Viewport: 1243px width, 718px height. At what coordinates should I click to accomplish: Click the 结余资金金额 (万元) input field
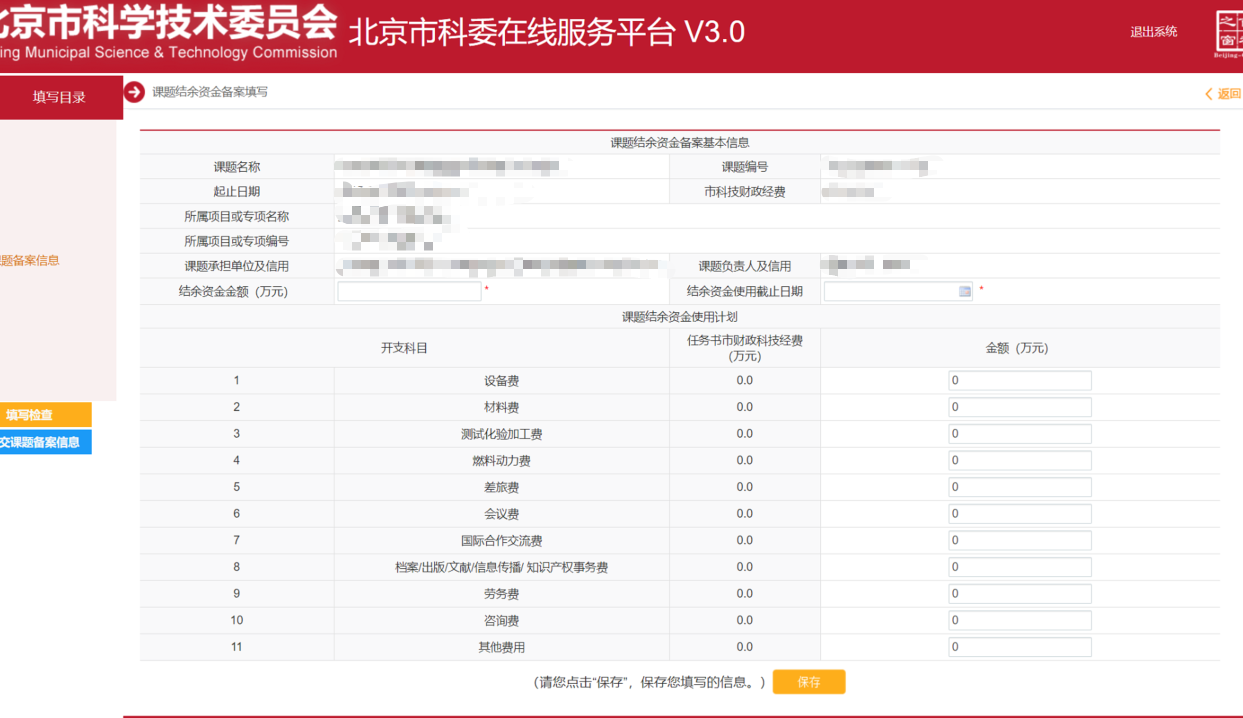[x=409, y=292]
